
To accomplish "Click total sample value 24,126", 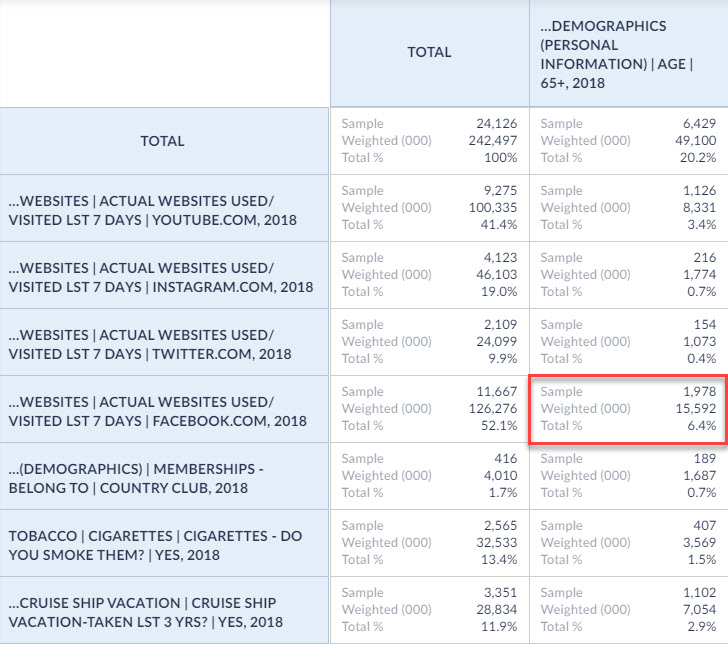I will click(x=496, y=124).
